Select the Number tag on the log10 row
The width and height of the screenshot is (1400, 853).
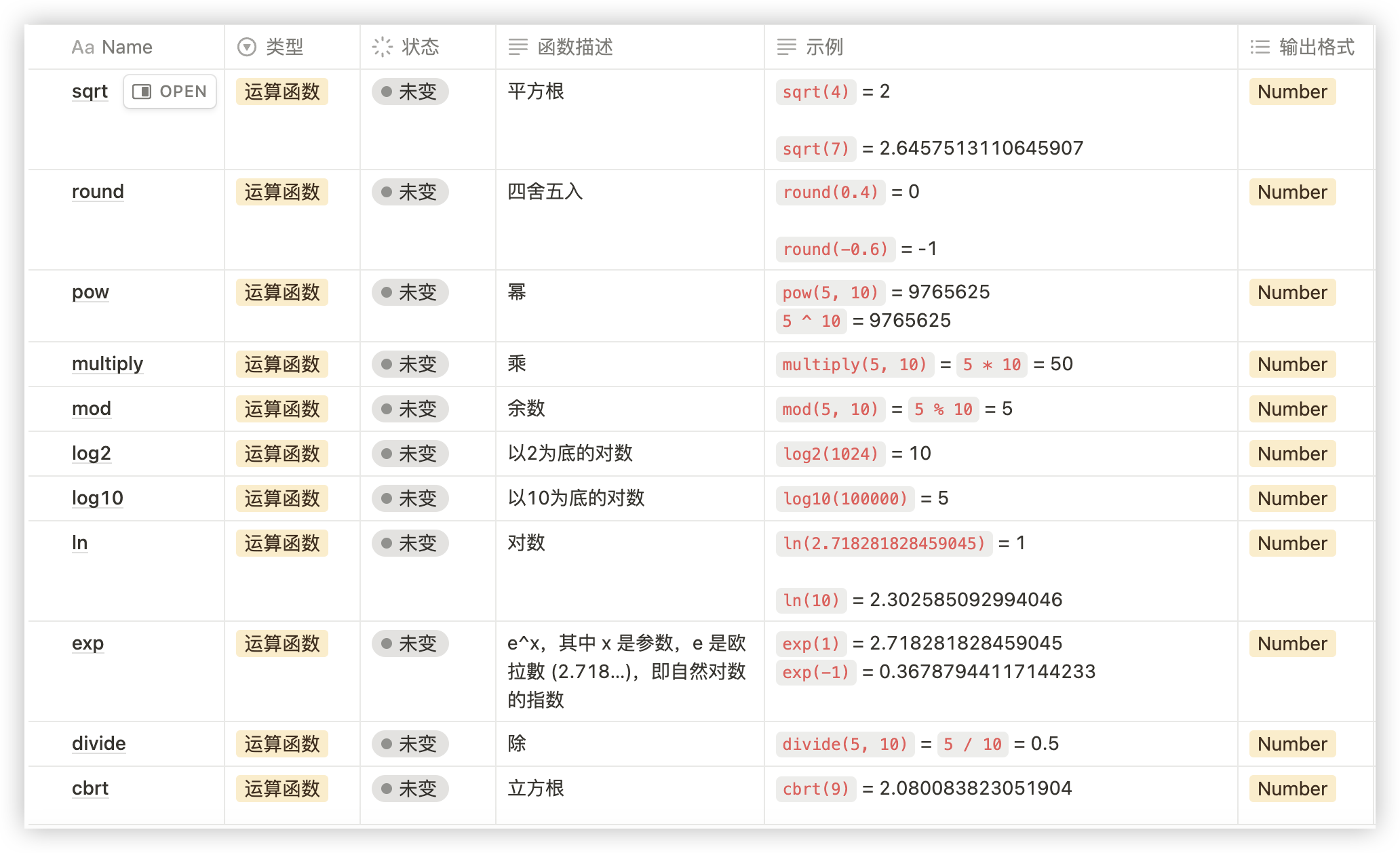(x=1291, y=498)
